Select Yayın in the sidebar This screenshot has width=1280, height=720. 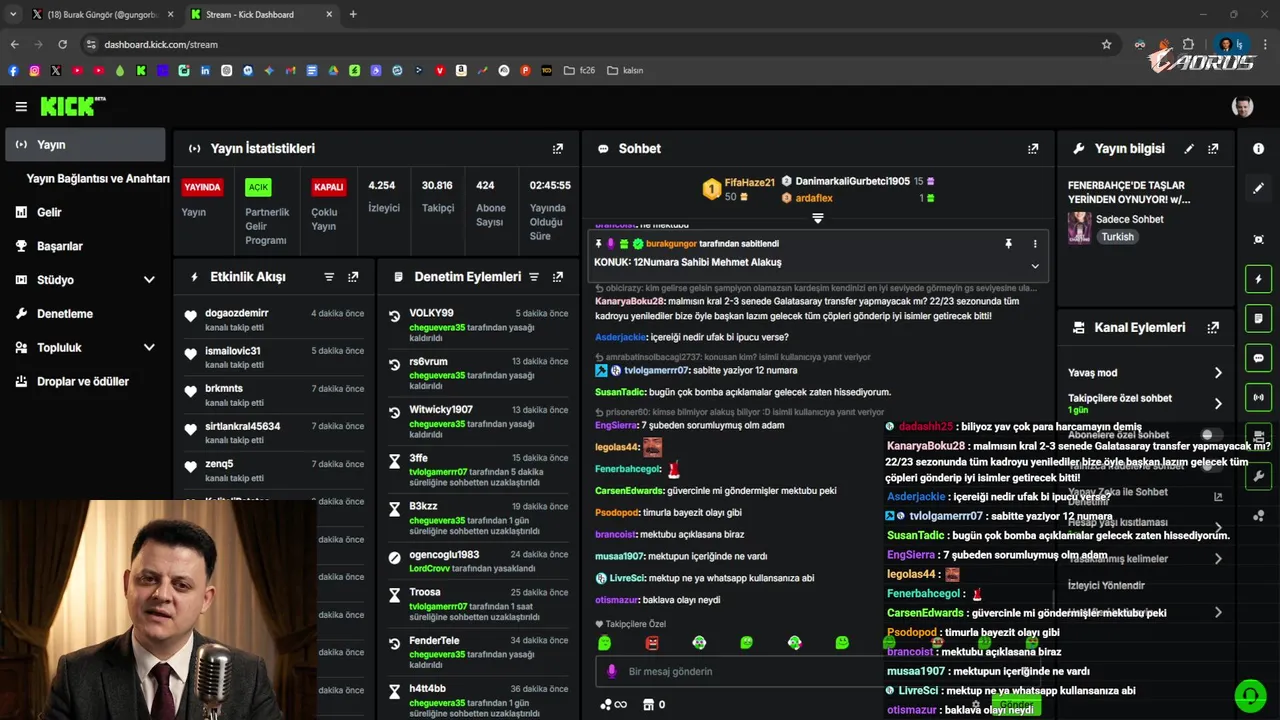pos(85,145)
